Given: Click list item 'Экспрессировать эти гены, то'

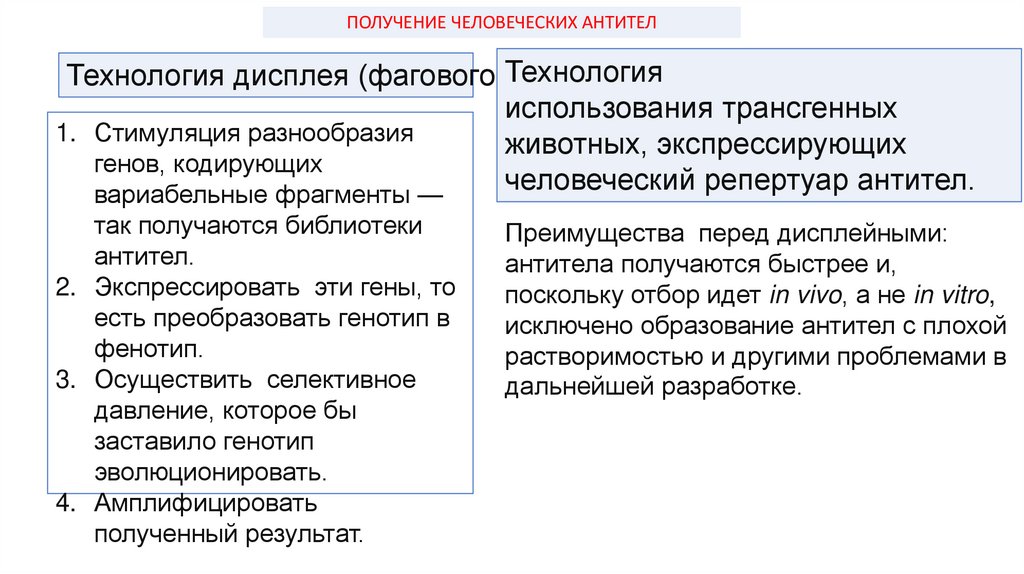Looking at the screenshot, I should (274, 287).
